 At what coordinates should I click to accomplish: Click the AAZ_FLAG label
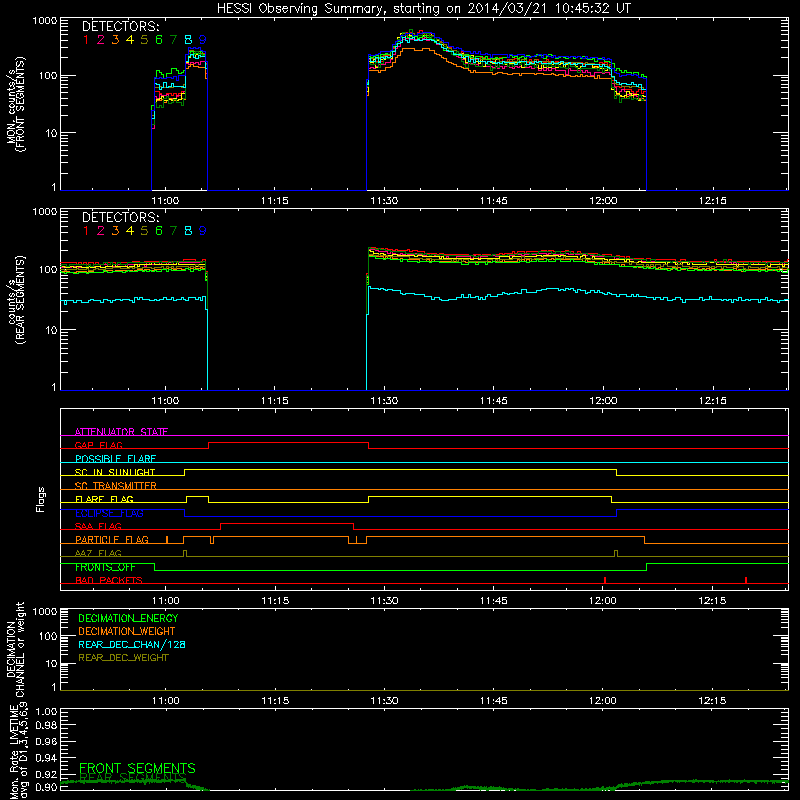98,554
